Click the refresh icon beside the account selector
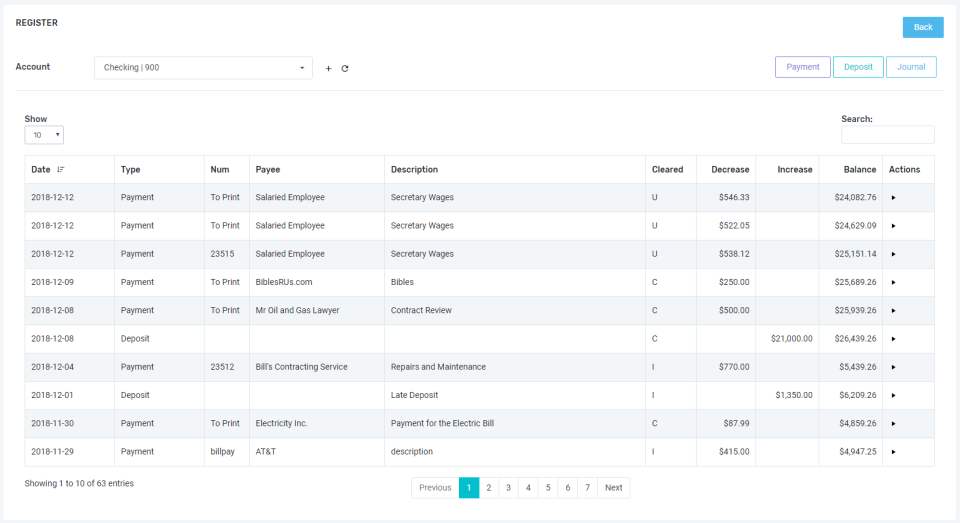960x523 pixels. coord(345,69)
